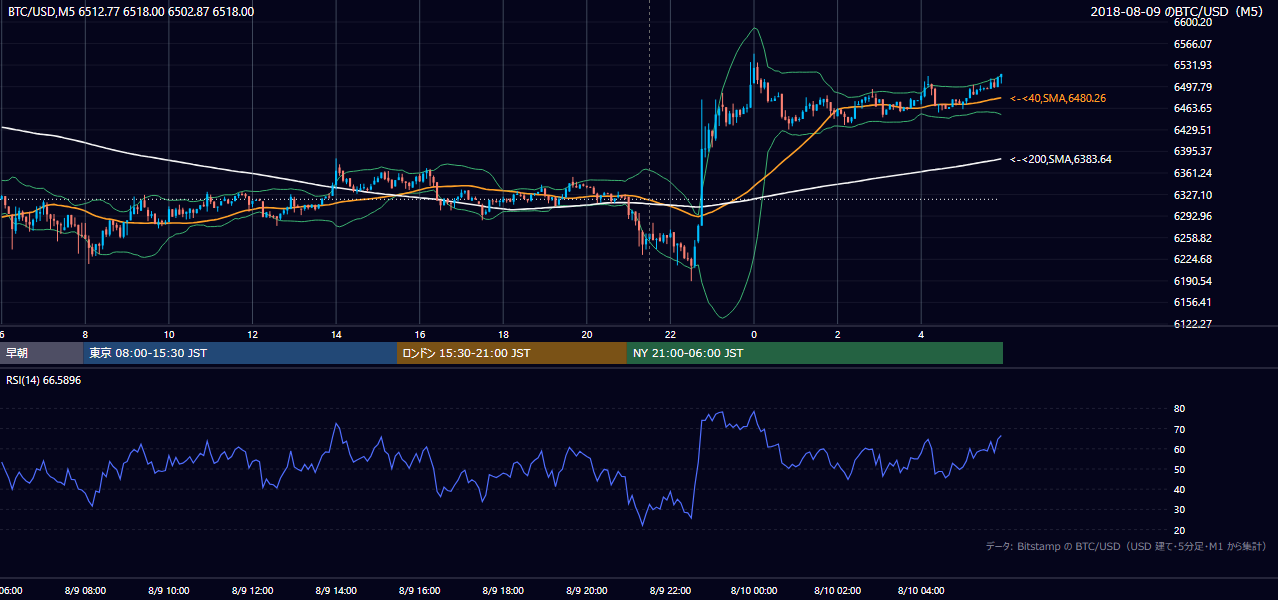The height and width of the screenshot is (600, 1278).
Task: Click the 8/10 02:00 date label
Action: tap(837, 591)
